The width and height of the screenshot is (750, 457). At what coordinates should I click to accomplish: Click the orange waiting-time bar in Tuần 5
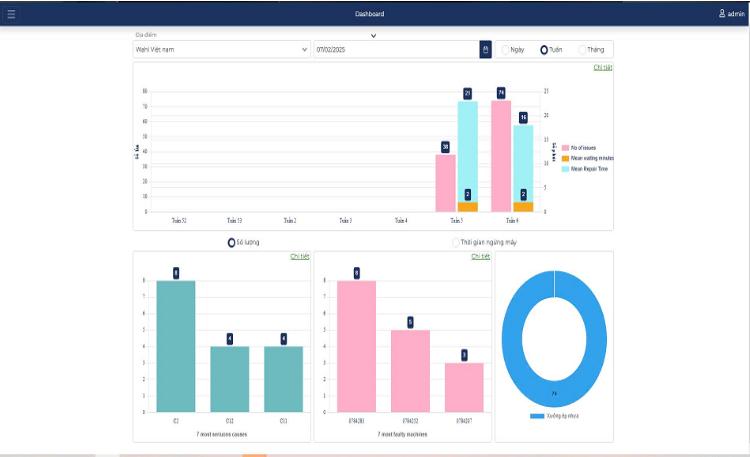(x=468, y=207)
